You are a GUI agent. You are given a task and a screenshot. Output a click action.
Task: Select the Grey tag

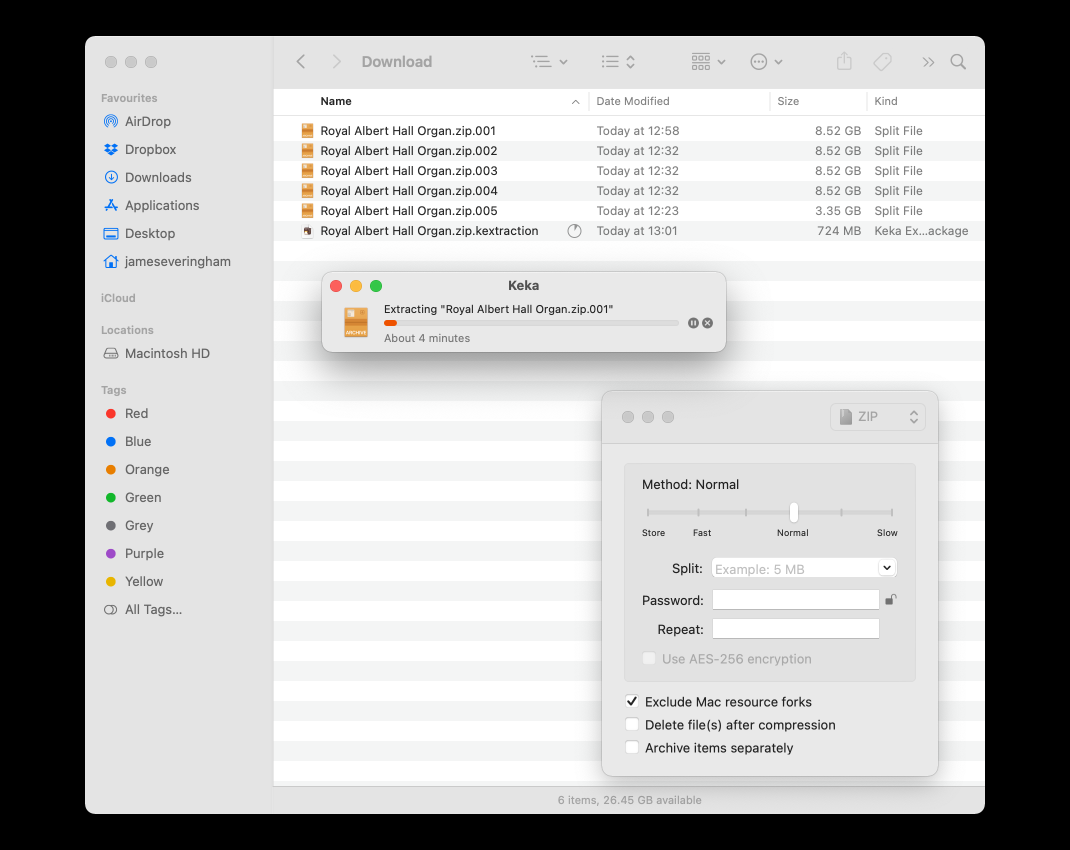coord(139,525)
